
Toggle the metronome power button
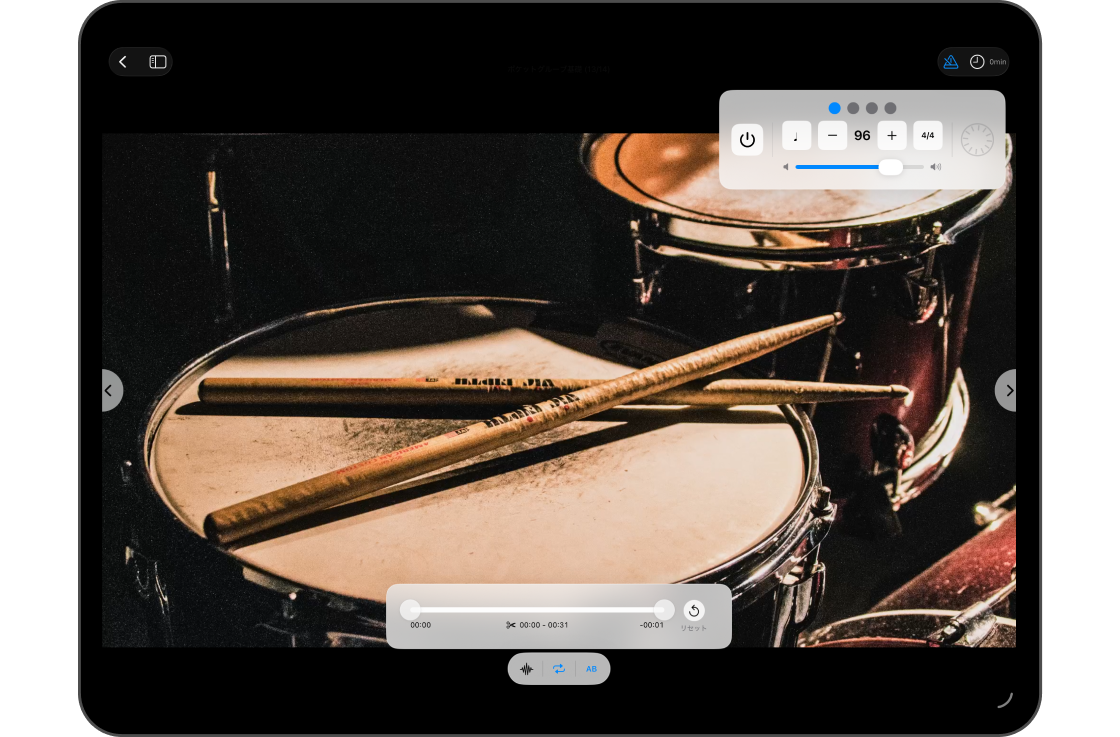(x=748, y=139)
